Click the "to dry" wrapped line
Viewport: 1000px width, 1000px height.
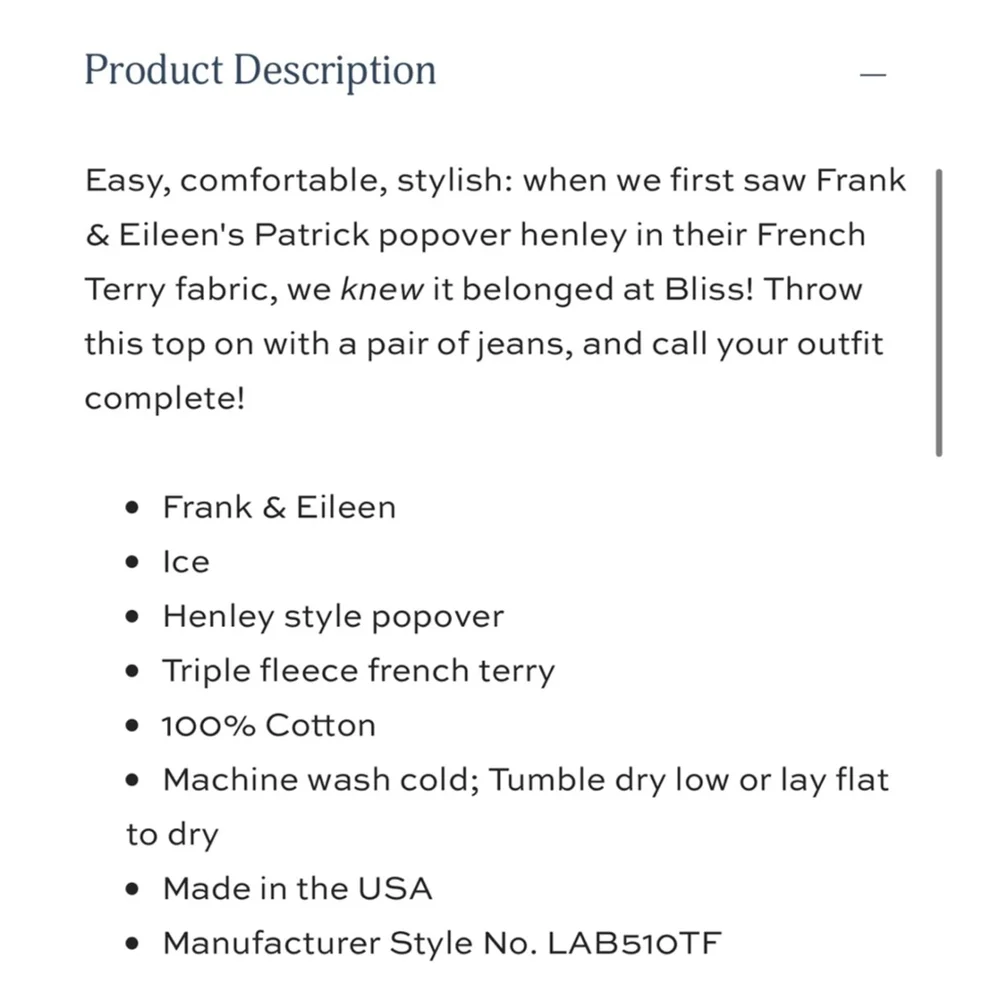172,834
